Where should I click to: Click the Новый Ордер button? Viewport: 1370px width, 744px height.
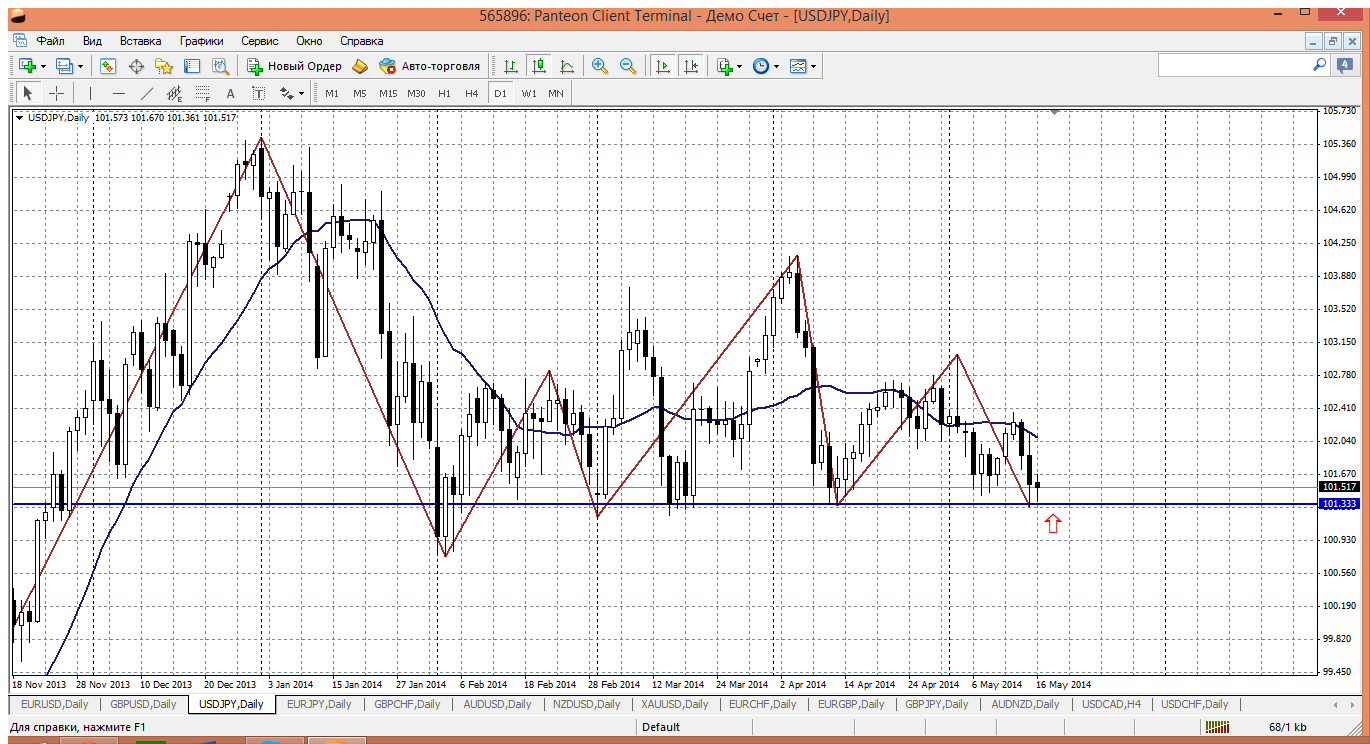pyautogui.click(x=294, y=66)
